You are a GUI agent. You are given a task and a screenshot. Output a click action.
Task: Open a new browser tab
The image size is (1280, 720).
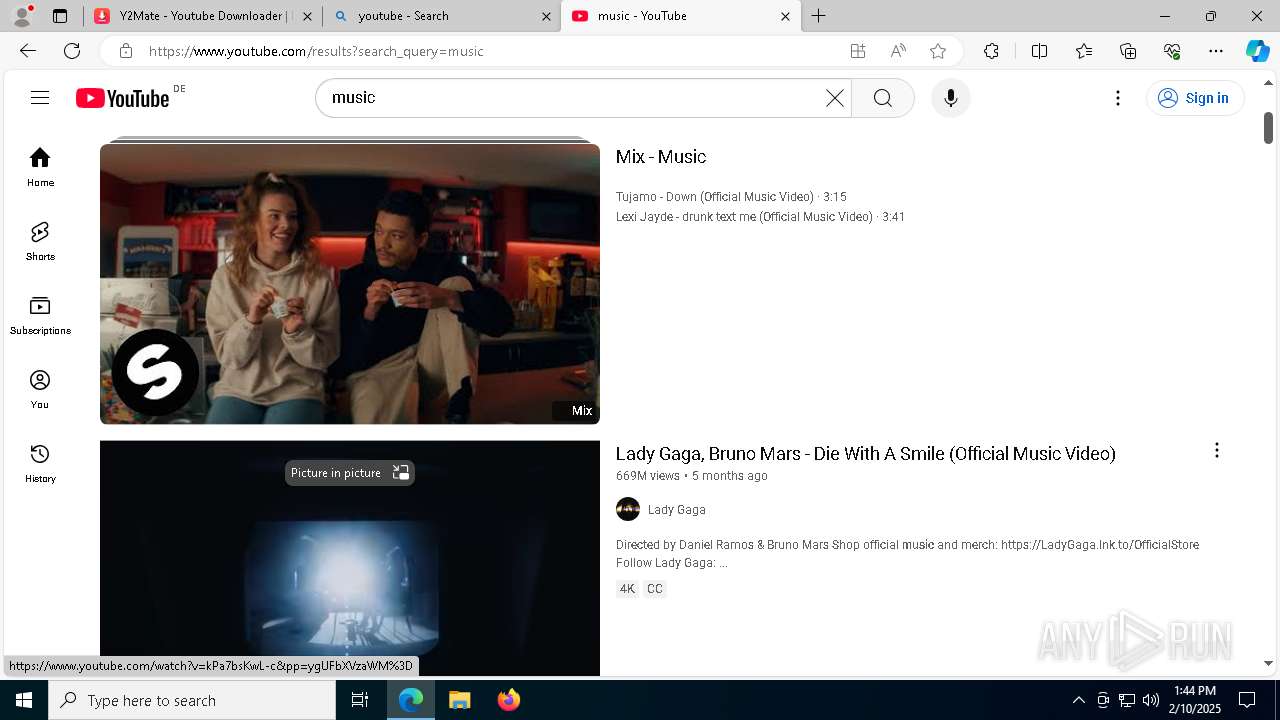pos(818,16)
